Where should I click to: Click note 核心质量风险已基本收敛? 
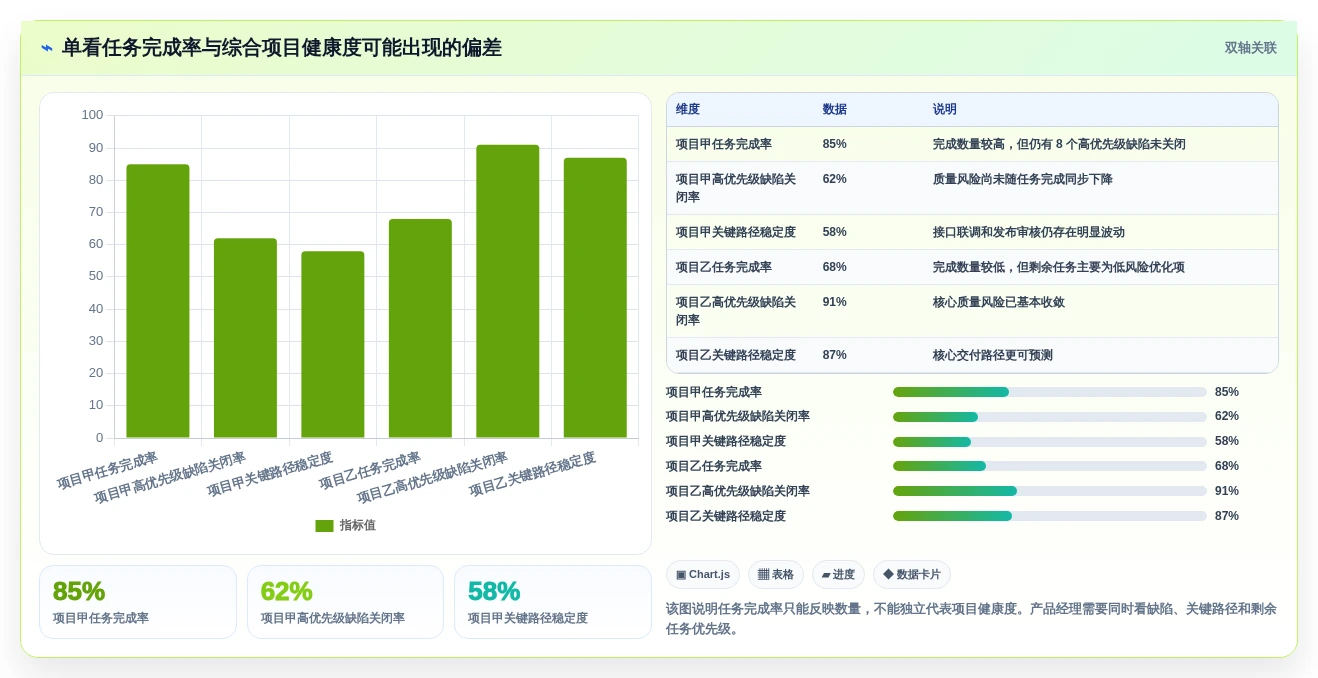[999, 302]
